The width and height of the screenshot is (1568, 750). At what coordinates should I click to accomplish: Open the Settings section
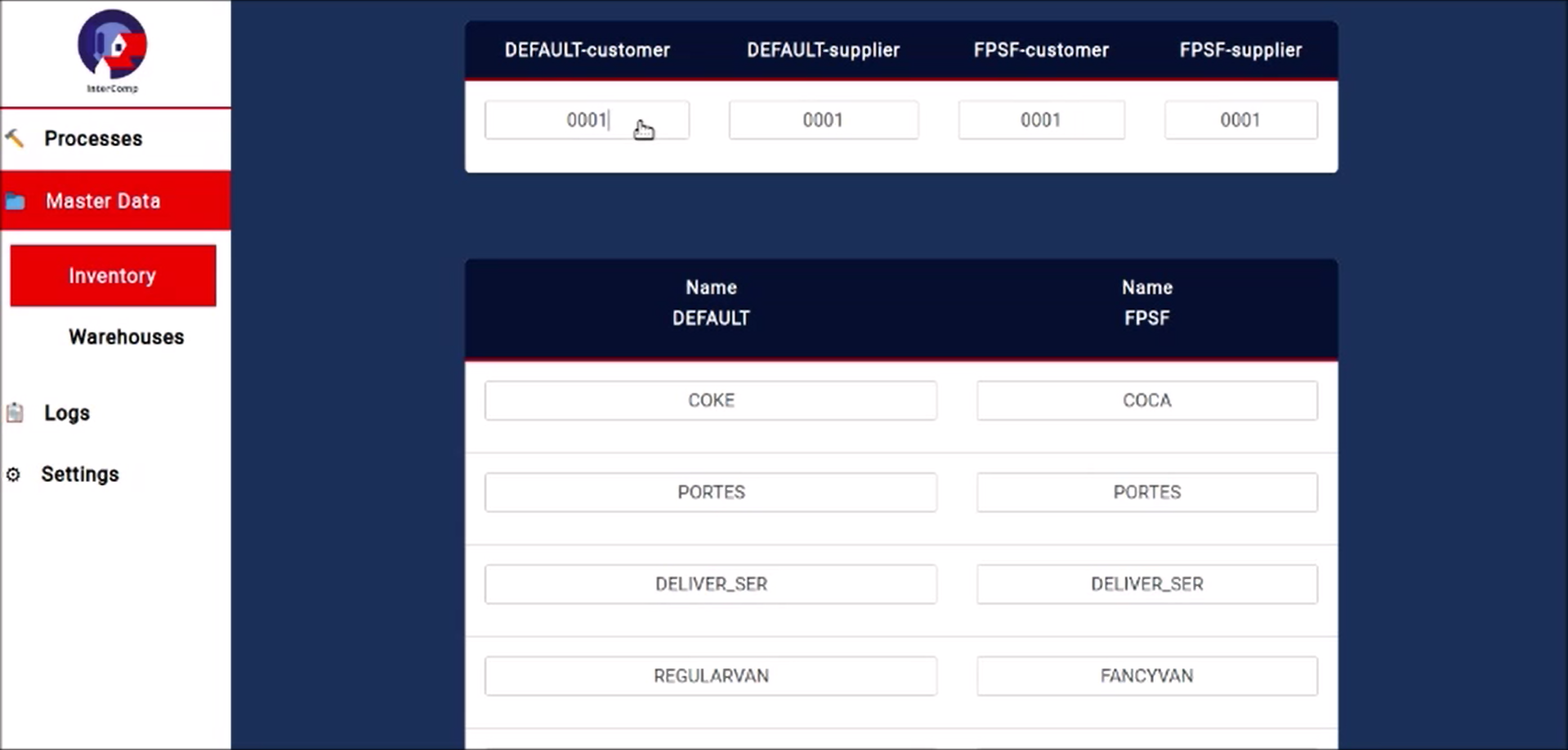coord(80,474)
